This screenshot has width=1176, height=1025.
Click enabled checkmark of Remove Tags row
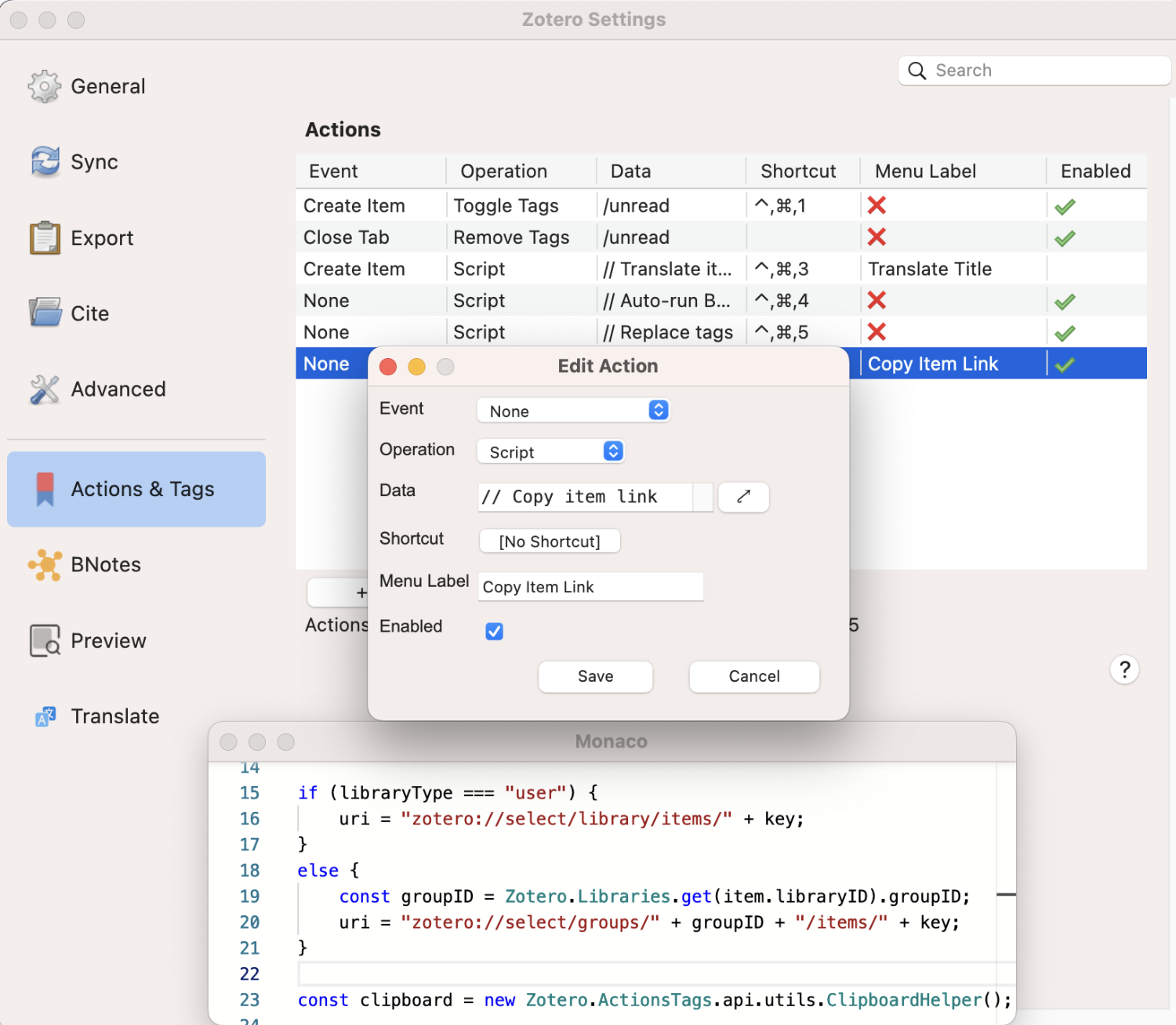[1065, 238]
